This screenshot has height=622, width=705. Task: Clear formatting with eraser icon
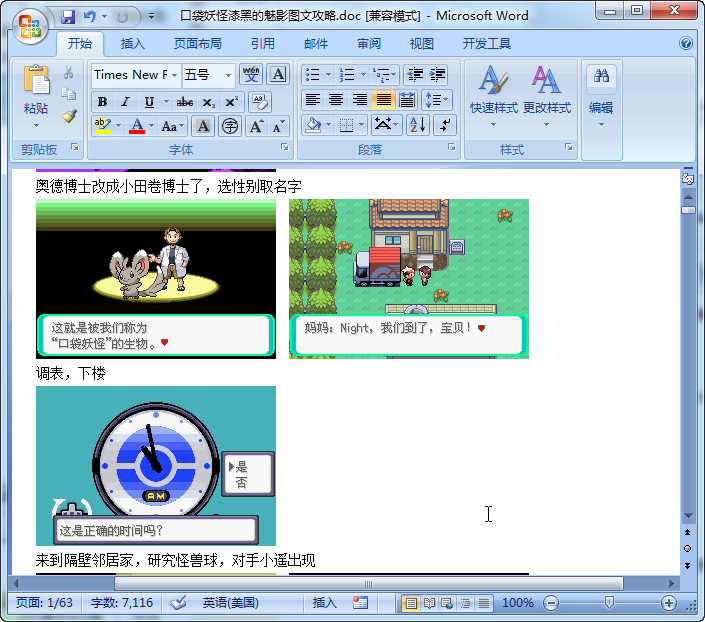(x=260, y=102)
